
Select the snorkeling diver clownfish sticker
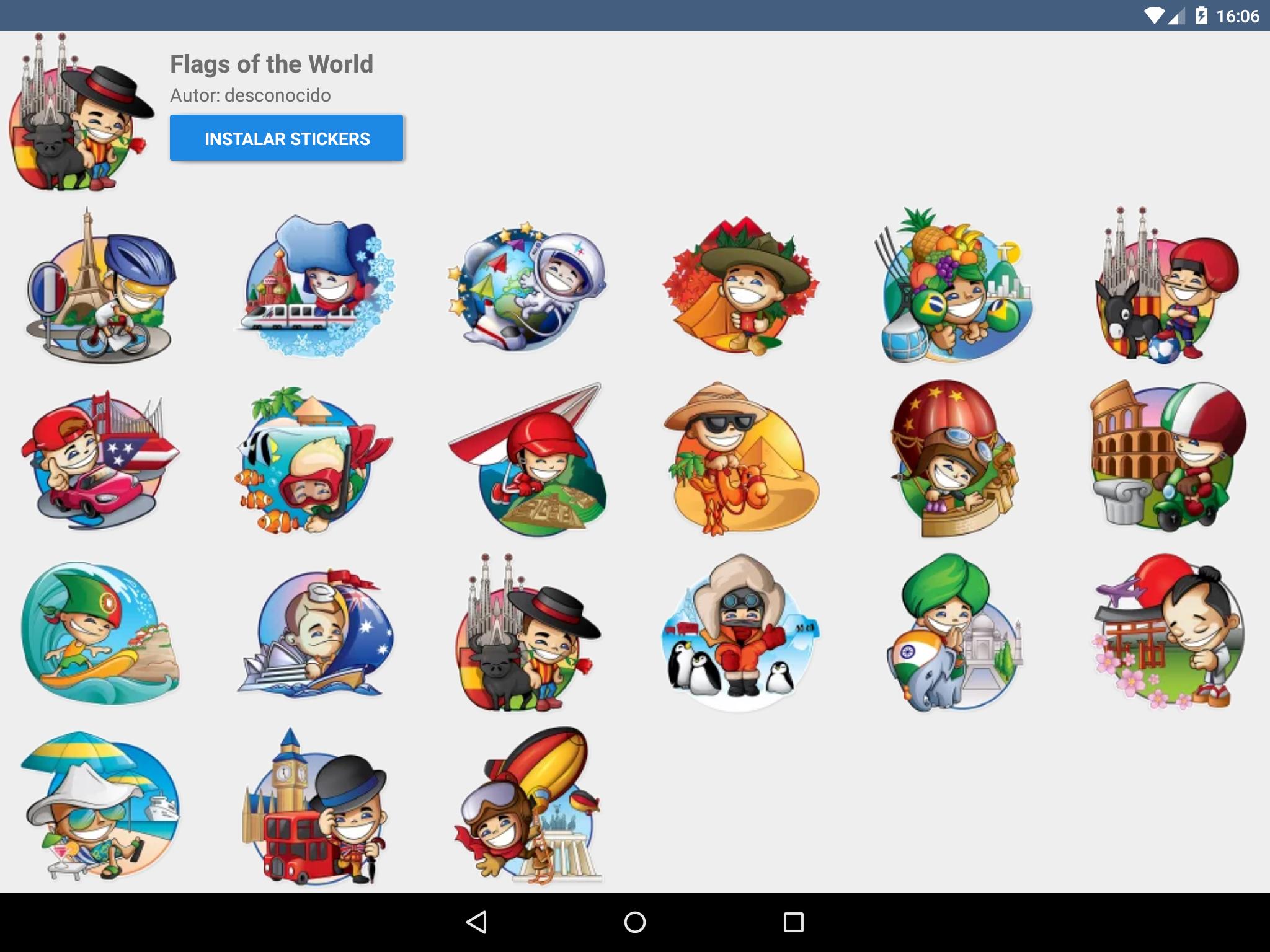point(313,459)
